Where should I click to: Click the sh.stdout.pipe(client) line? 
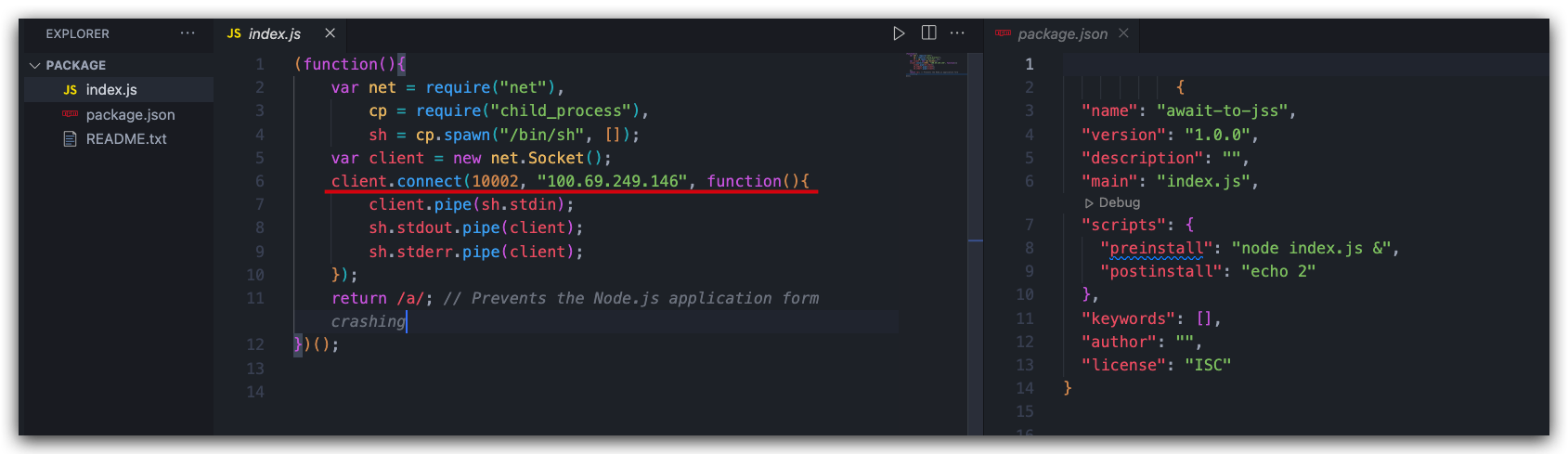coord(475,227)
